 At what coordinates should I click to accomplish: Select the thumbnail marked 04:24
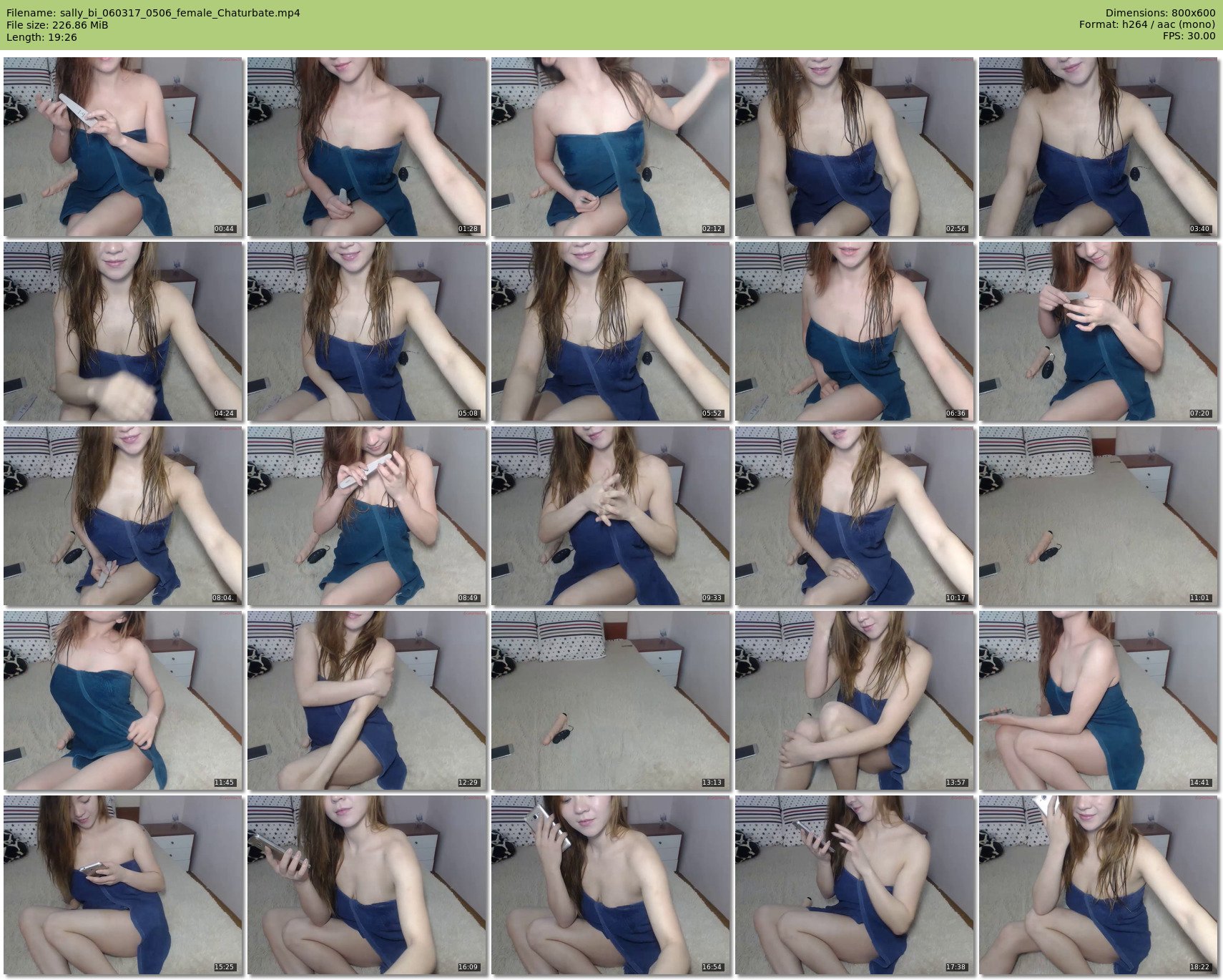pos(123,331)
